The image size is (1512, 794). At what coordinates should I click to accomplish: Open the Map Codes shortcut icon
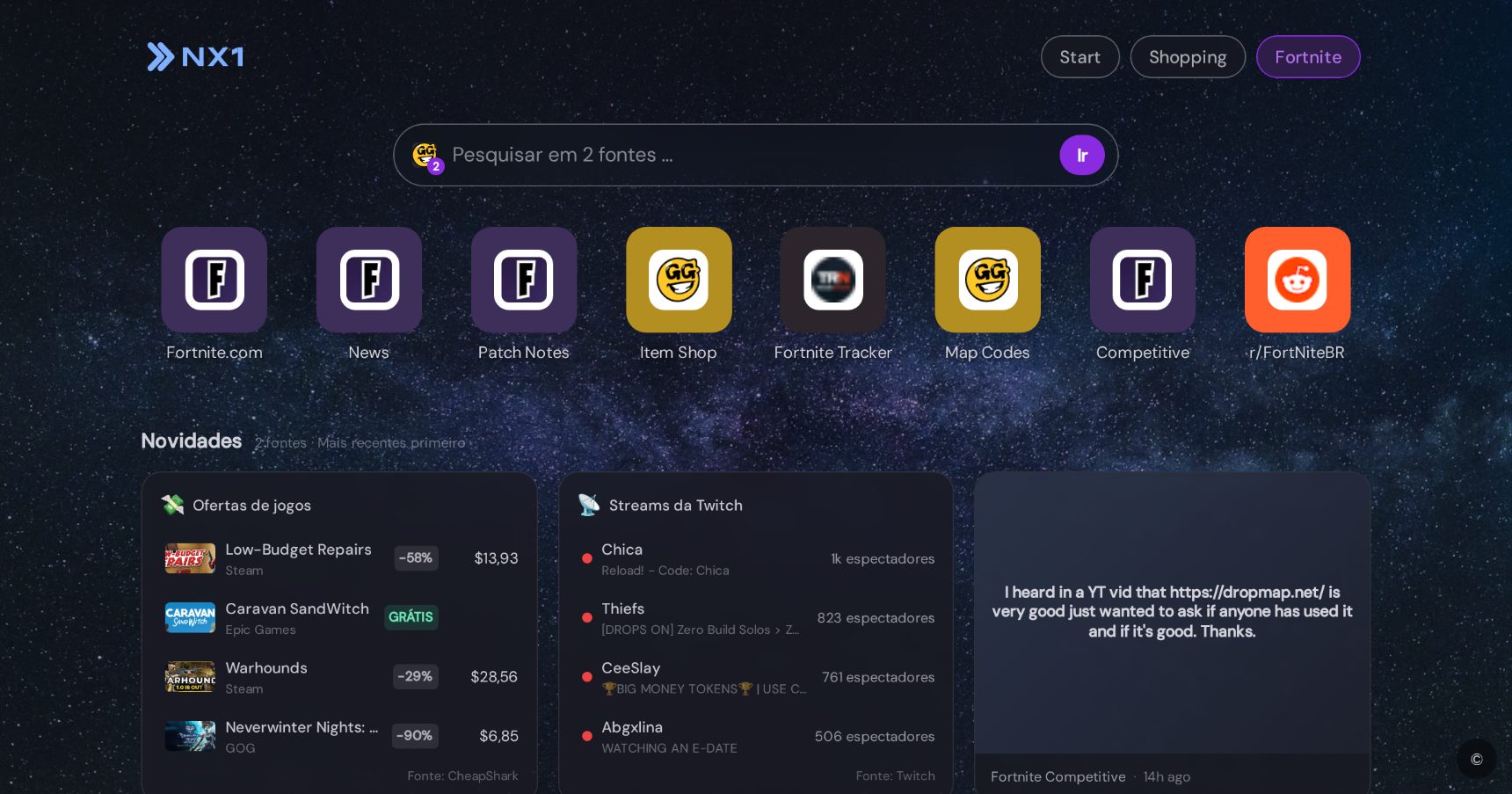[988, 280]
